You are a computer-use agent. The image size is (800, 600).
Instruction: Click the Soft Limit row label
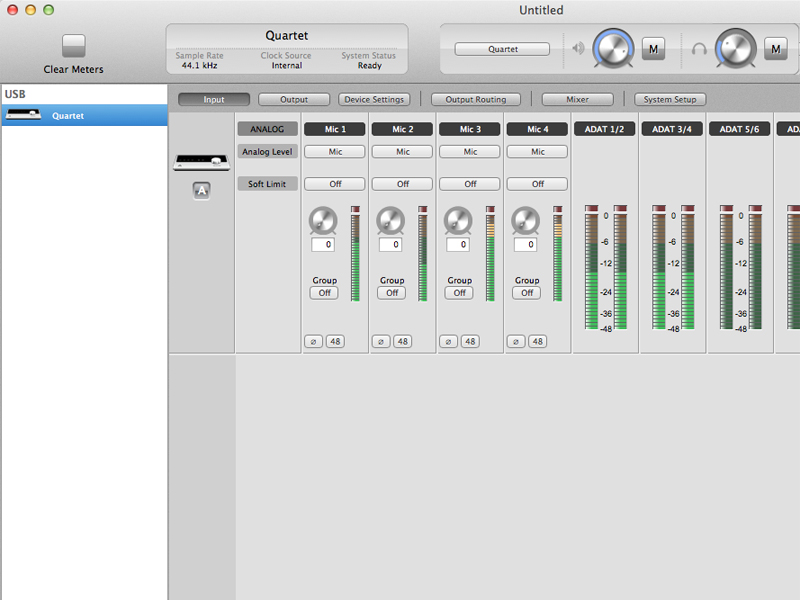click(267, 184)
